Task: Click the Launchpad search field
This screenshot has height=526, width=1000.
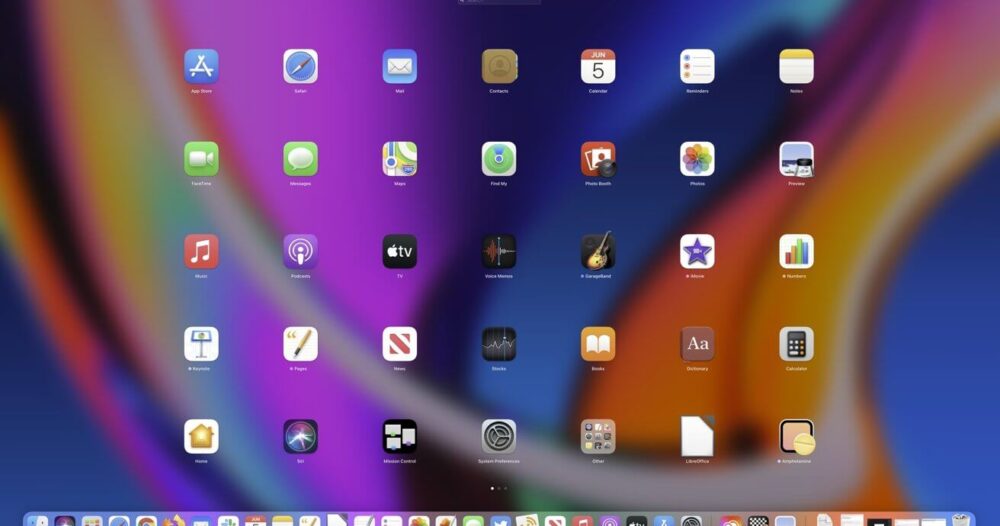Action: (499, 1)
